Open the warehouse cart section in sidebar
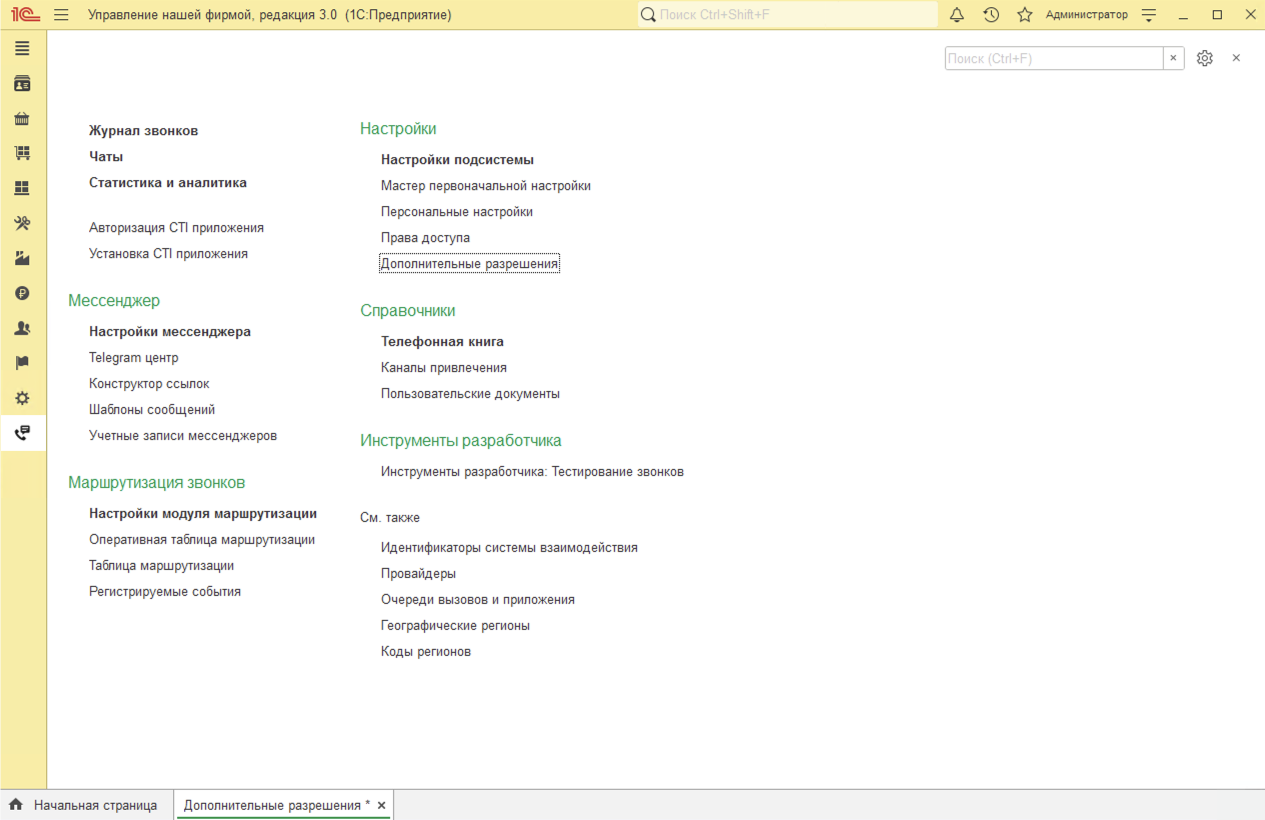Image resolution: width=1265 pixels, height=820 pixels. point(22,153)
